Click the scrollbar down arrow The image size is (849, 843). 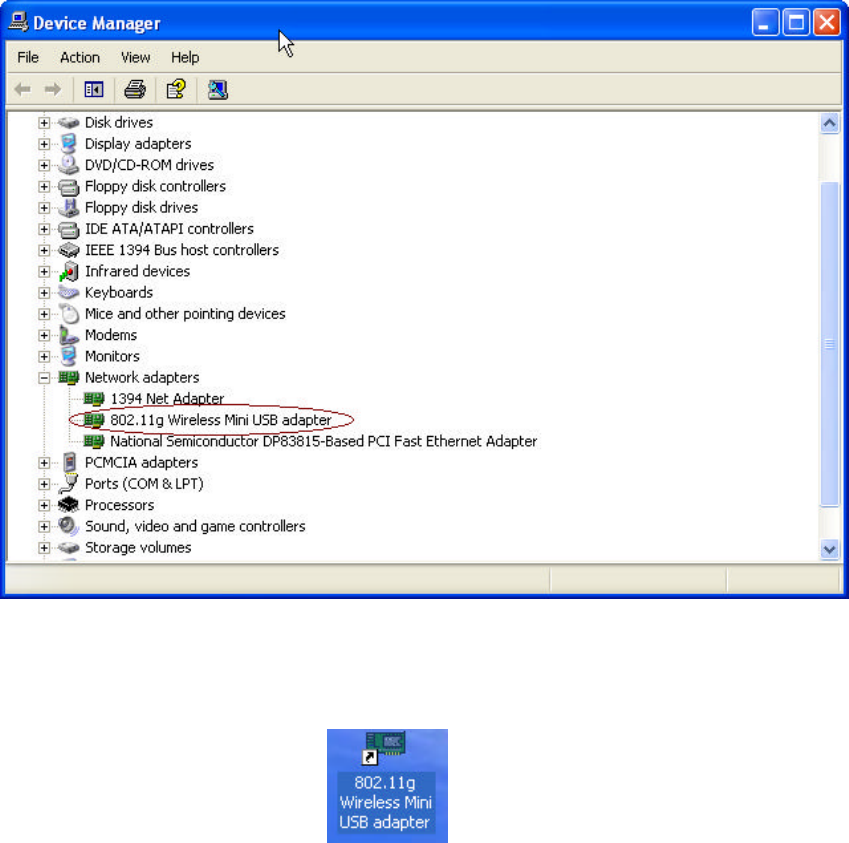pyautogui.click(x=830, y=550)
